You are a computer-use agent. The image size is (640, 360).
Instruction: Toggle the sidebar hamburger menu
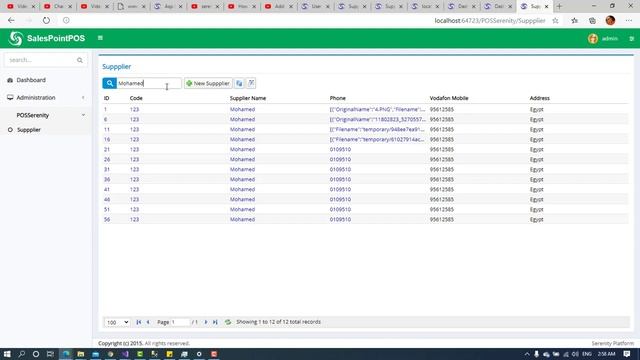100,38
